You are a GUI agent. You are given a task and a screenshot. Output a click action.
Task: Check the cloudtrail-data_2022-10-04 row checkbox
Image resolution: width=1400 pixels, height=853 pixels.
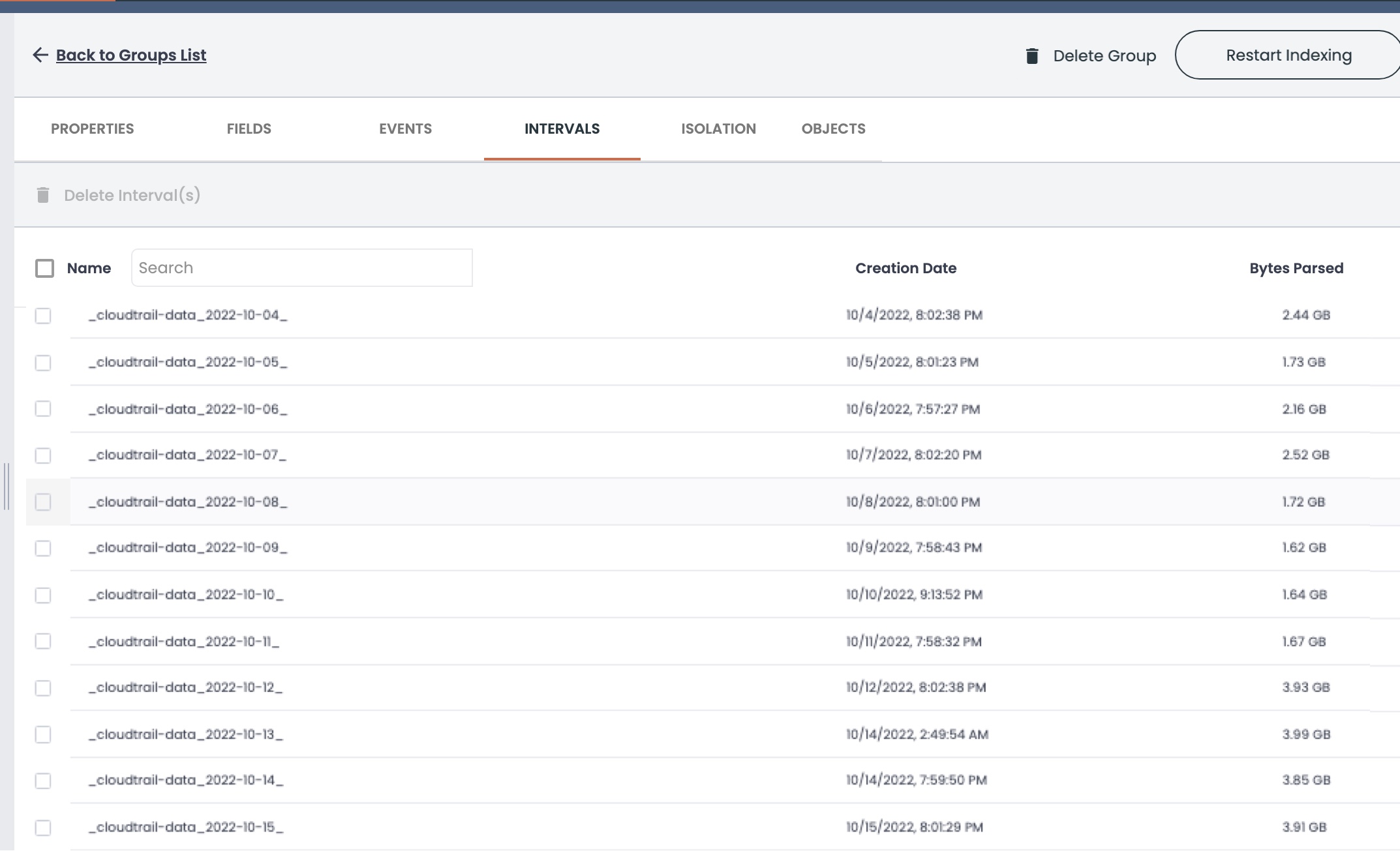point(43,316)
